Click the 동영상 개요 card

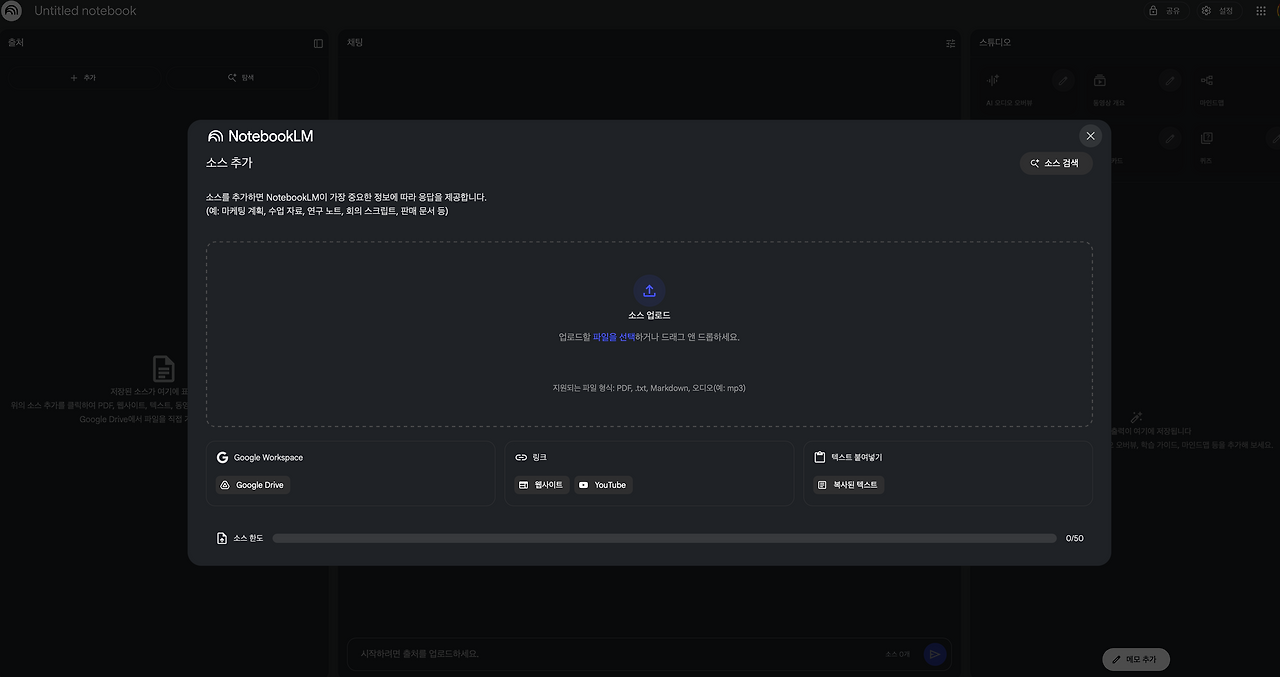point(1135,90)
